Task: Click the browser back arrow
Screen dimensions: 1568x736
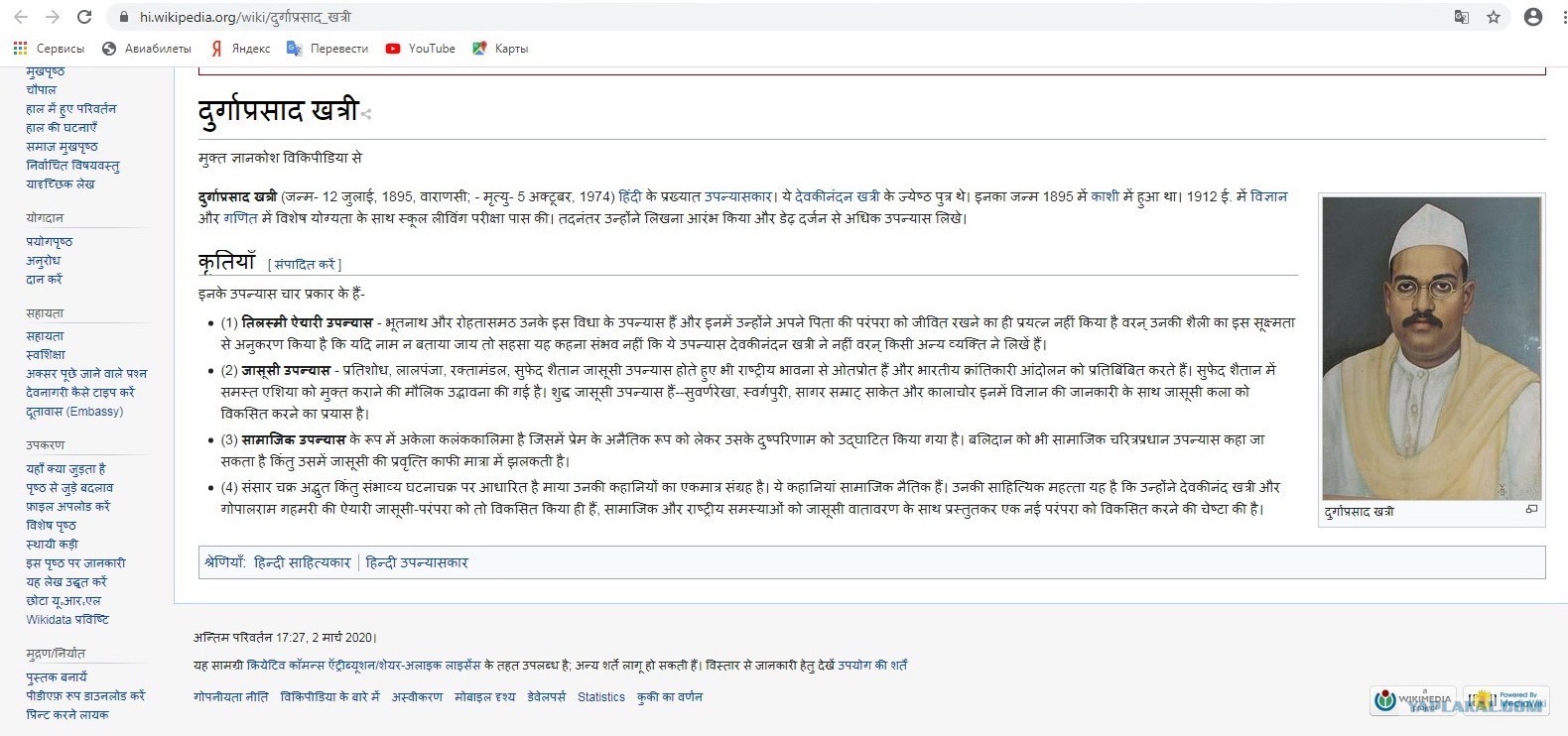Action: (20, 17)
